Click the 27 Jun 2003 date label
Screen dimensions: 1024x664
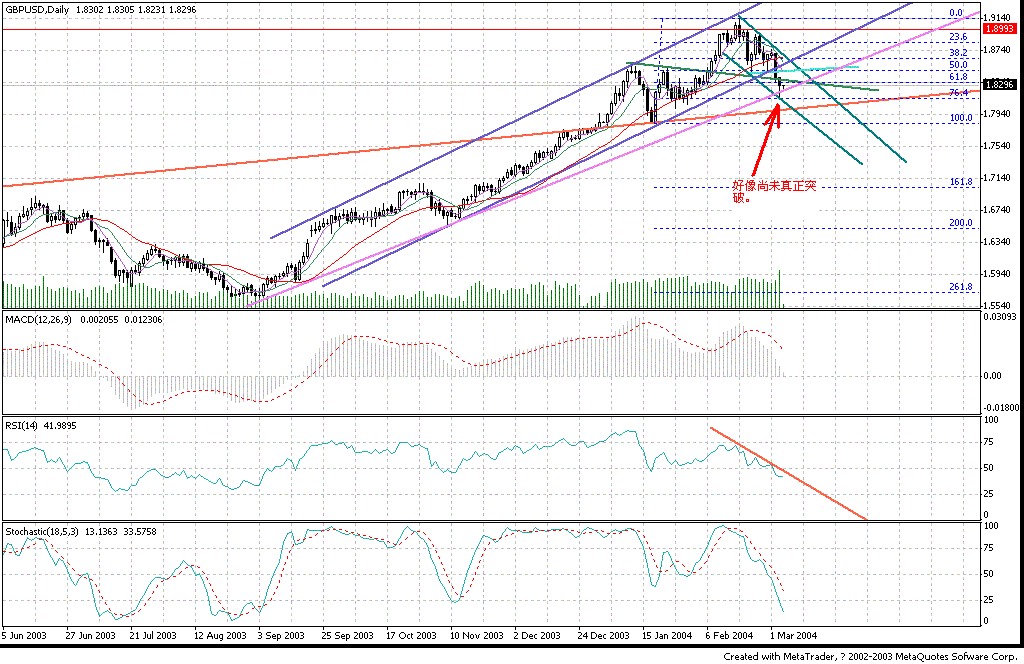coord(91,635)
